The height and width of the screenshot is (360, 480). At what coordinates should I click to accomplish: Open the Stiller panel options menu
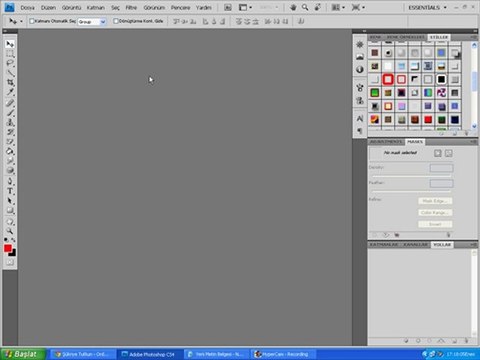click(x=473, y=37)
